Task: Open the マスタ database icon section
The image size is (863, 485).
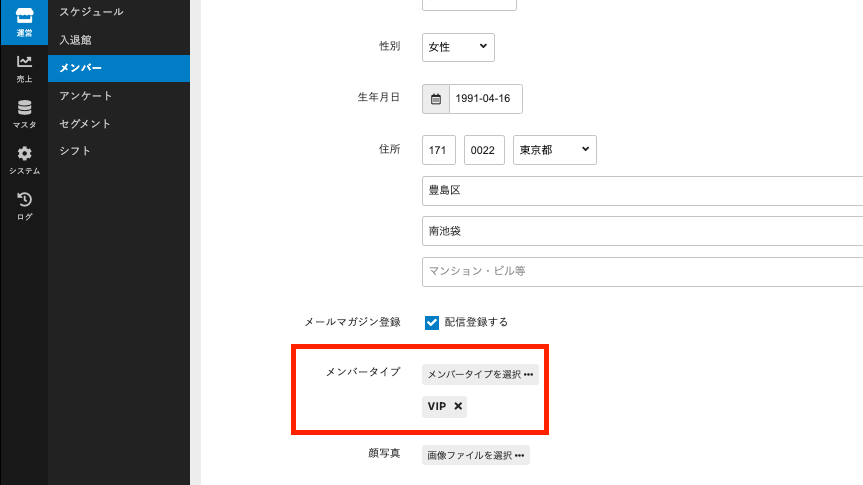Action: (24, 114)
